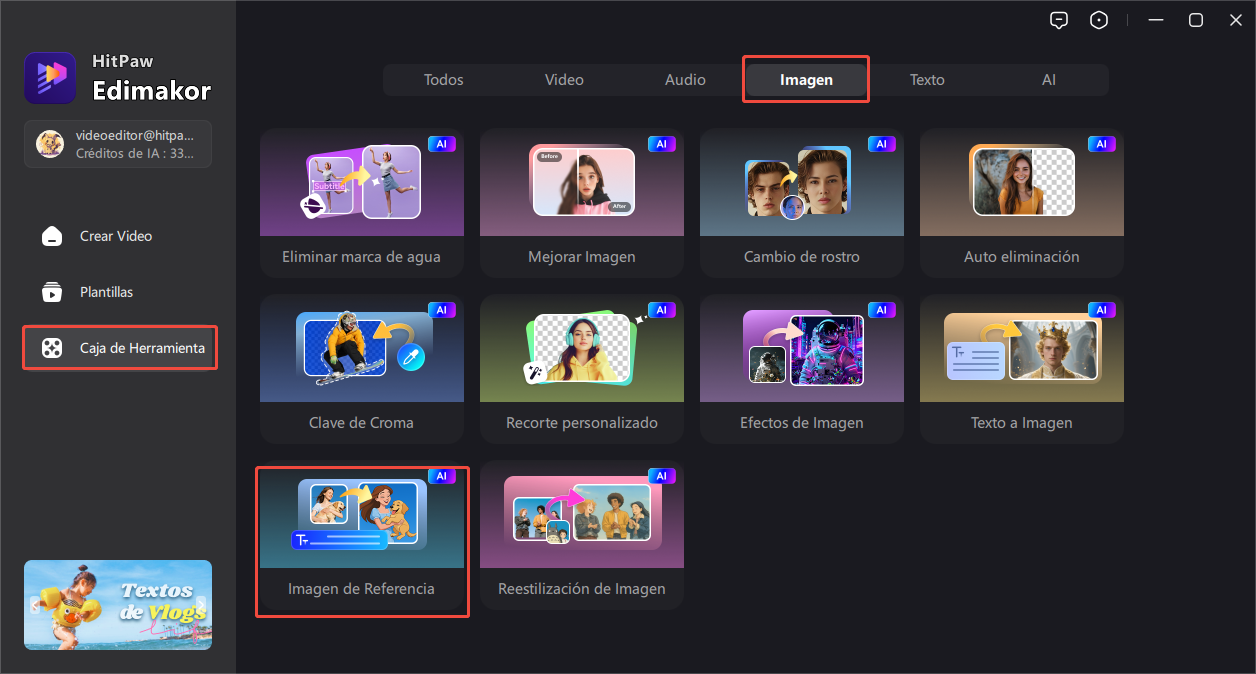Select the Audio tab

point(685,80)
